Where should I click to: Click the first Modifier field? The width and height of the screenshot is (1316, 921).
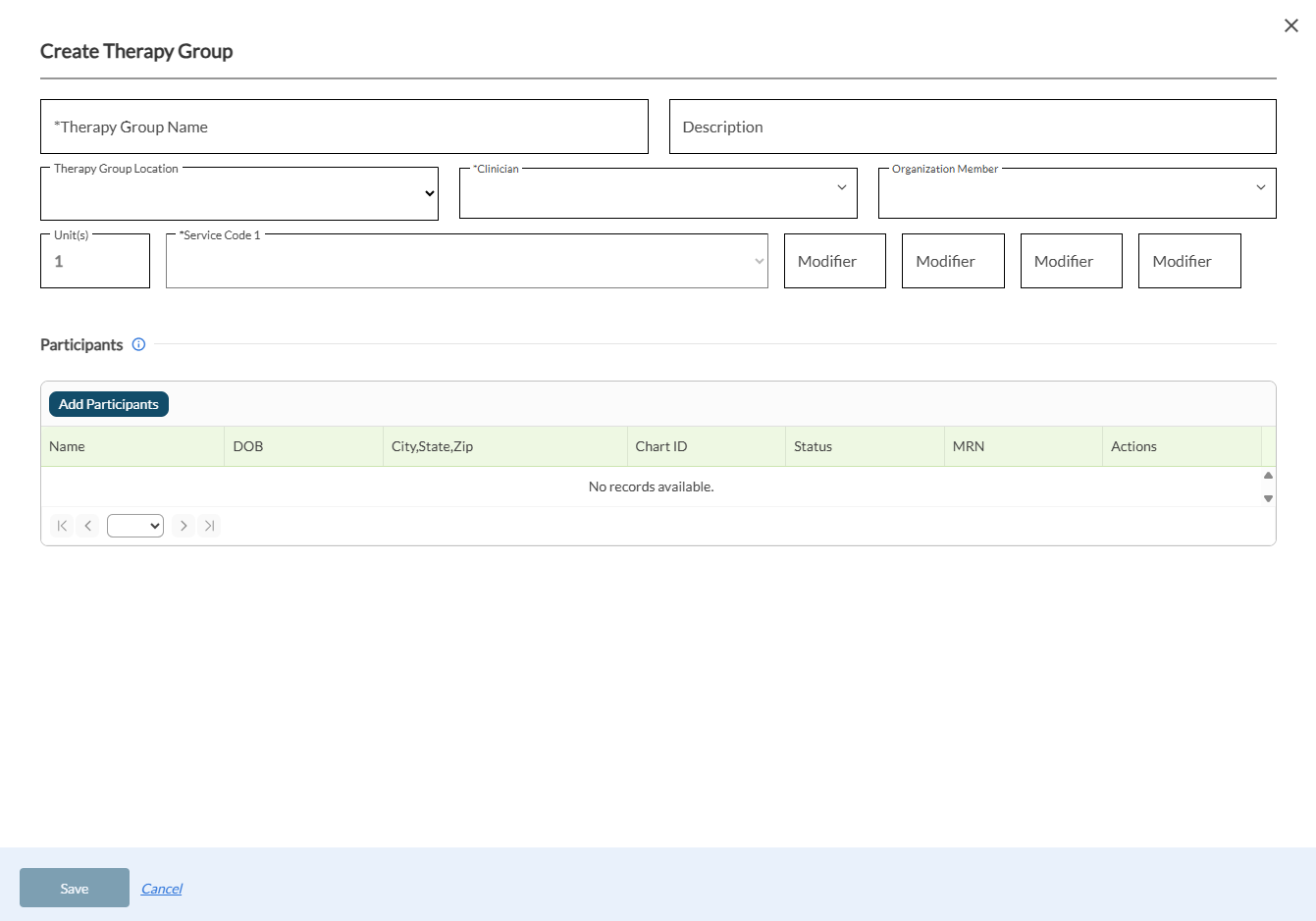835,261
